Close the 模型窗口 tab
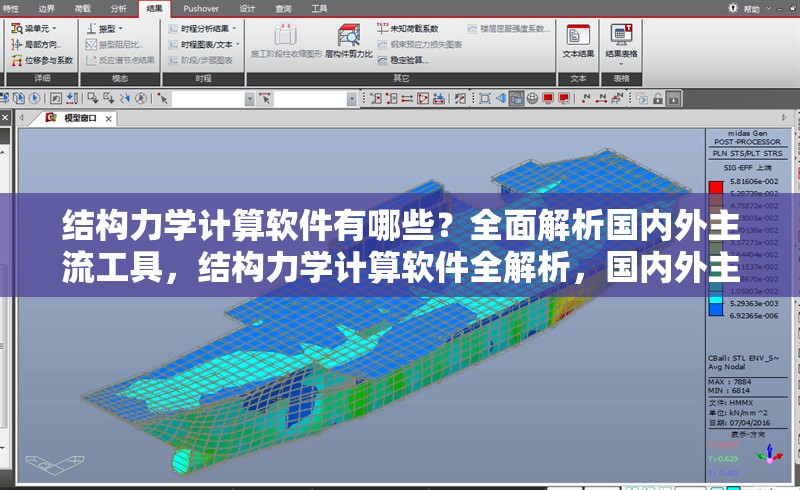Image resolution: width=800 pixels, height=490 pixels. (109, 118)
